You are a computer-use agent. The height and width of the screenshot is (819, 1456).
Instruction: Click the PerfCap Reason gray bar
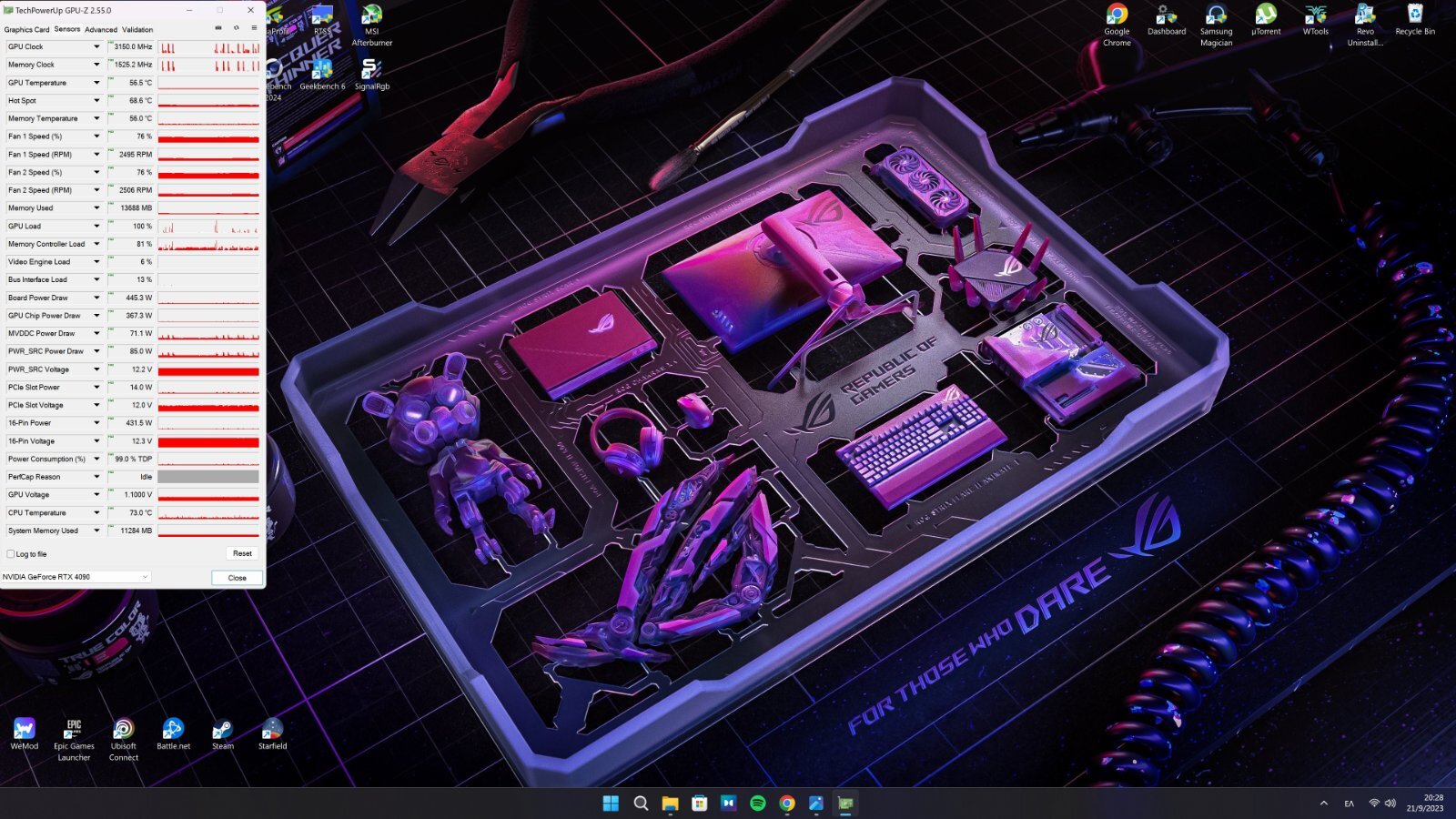click(x=208, y=477)
